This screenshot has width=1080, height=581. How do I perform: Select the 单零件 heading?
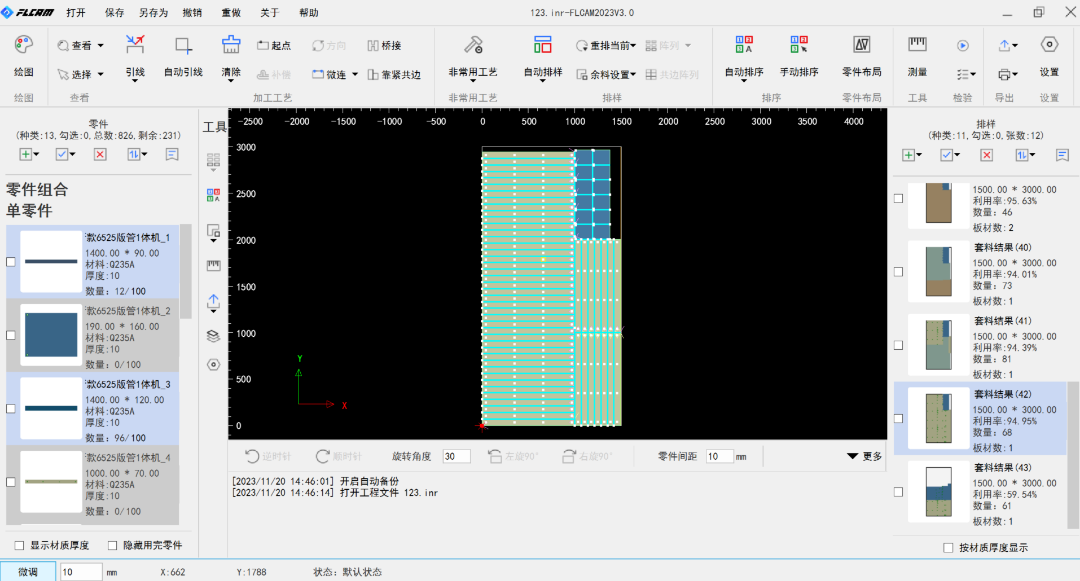pyautogui.click(x=29, y=211)
